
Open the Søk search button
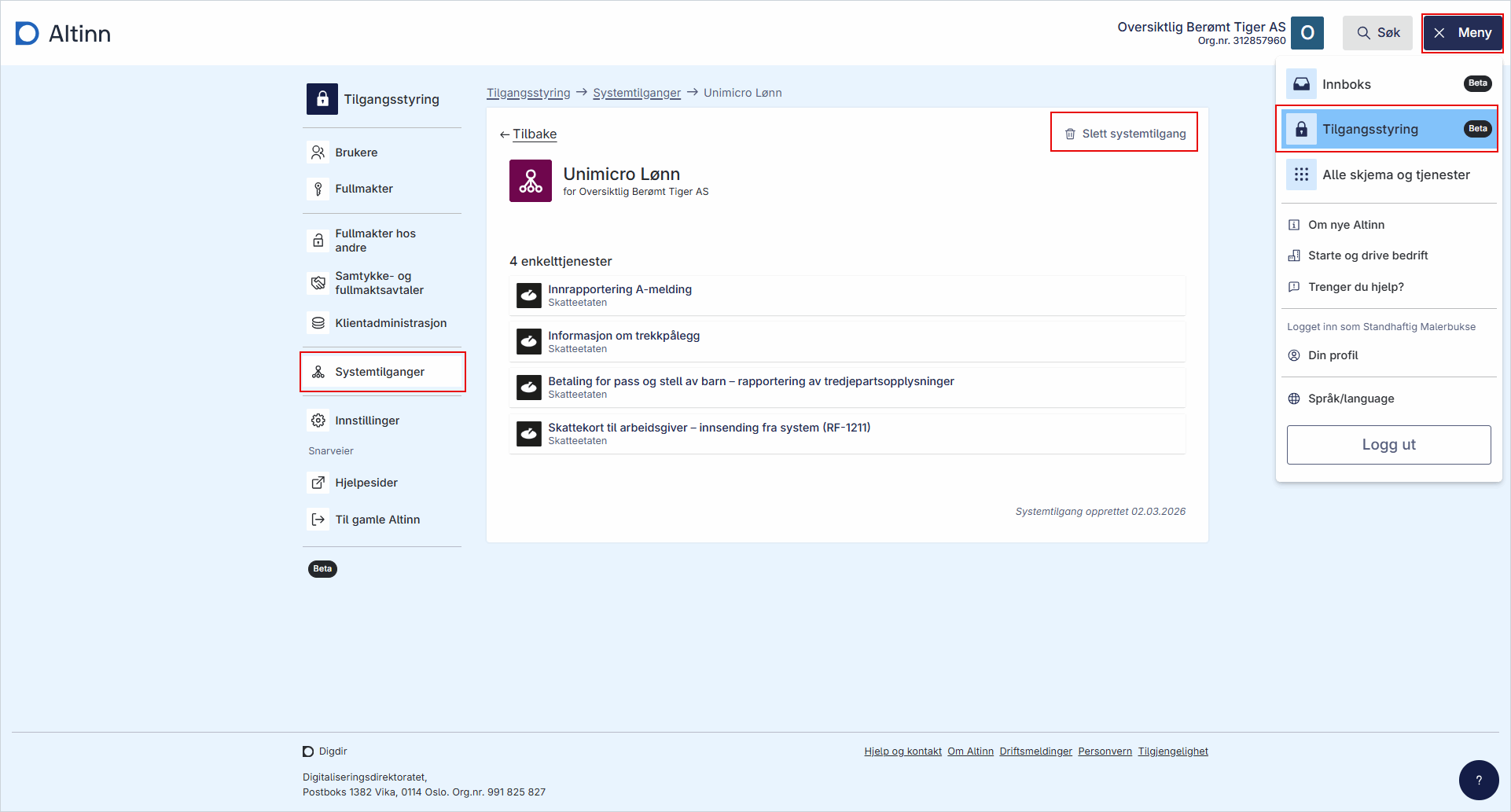pyautogui.click(x=1377, y=33)
